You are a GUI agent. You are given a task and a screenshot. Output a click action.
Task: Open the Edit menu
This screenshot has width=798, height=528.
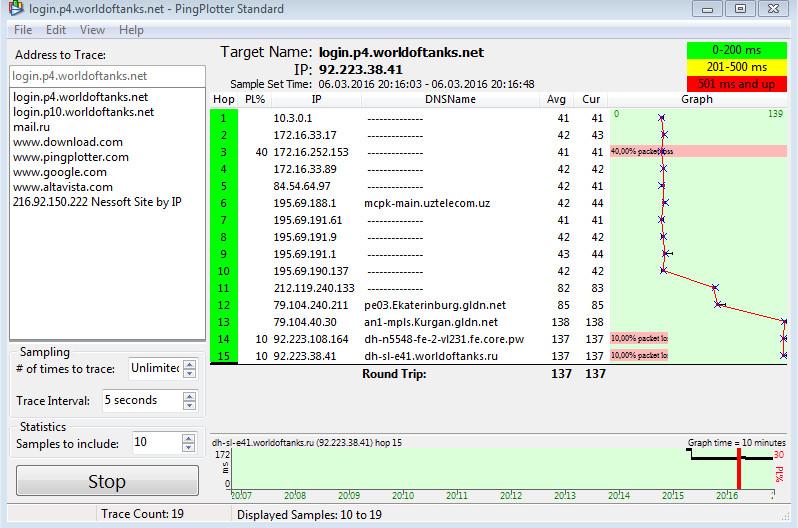click(56, 30)
